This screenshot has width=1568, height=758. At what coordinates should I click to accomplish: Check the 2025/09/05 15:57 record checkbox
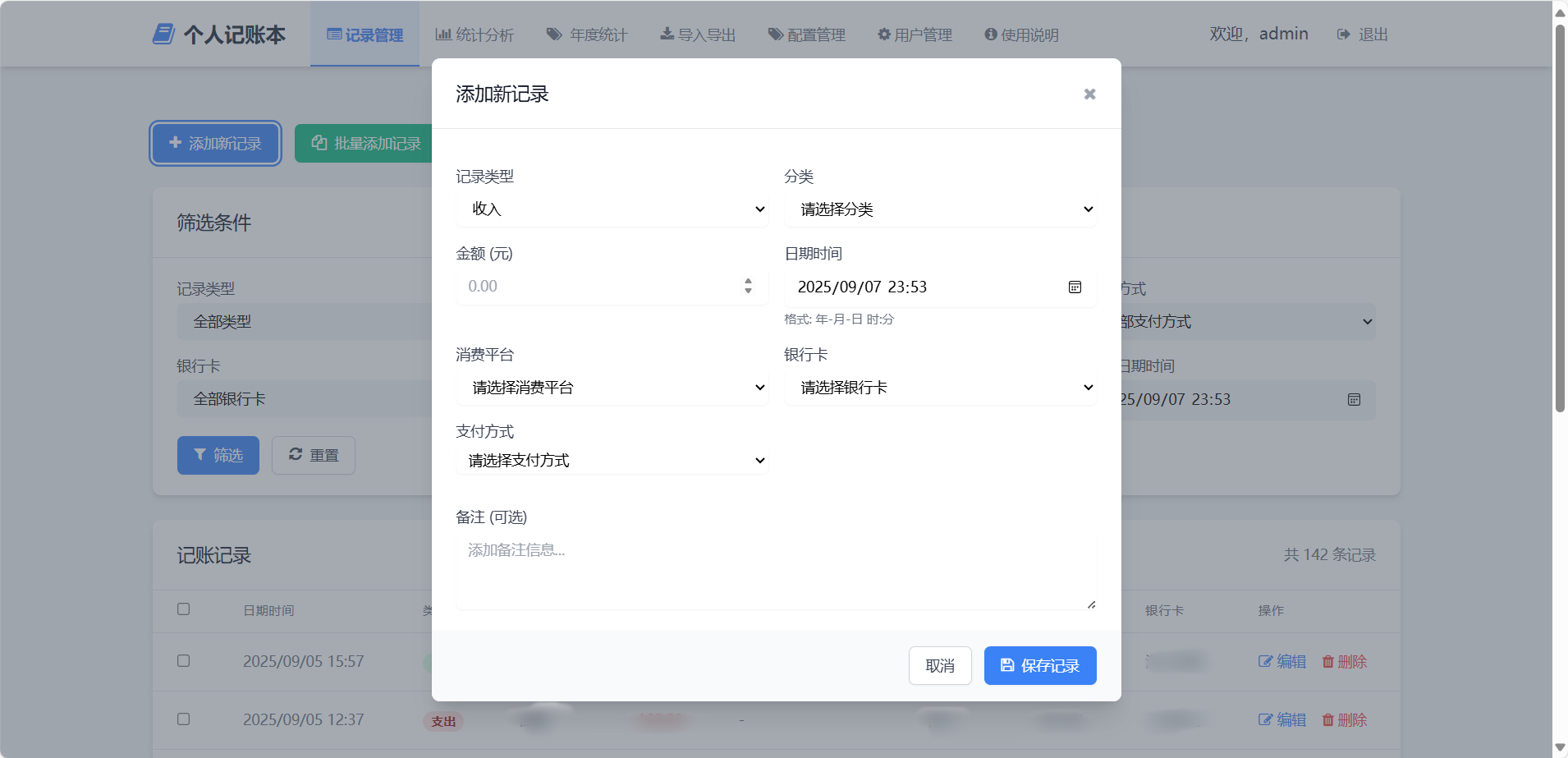[x=184, y=661]
